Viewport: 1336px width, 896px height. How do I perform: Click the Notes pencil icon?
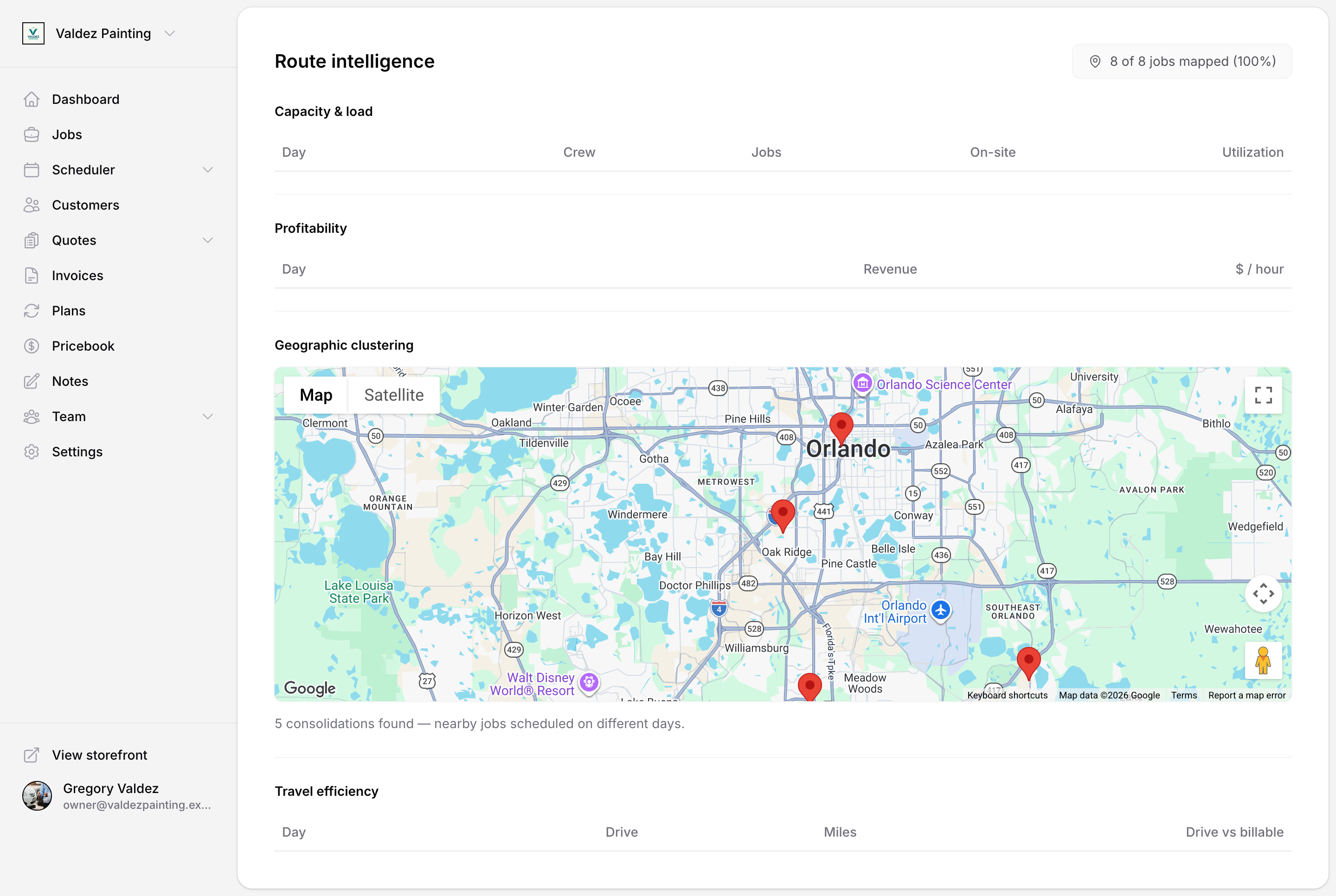(x=32, y=381)
